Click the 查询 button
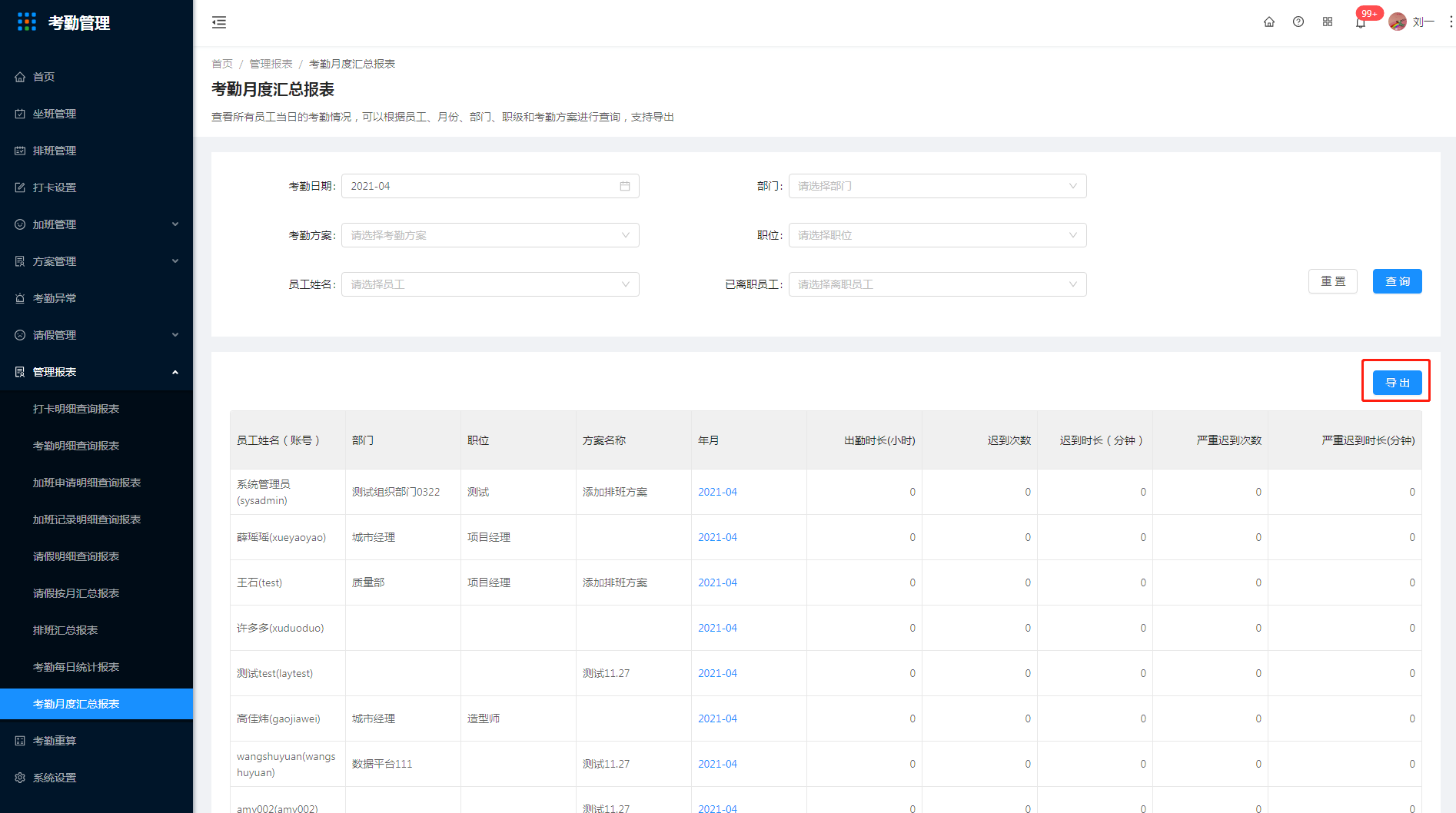Image resolution: width=1456 pixels, height=813 pixels. [x=1397, y=281]
